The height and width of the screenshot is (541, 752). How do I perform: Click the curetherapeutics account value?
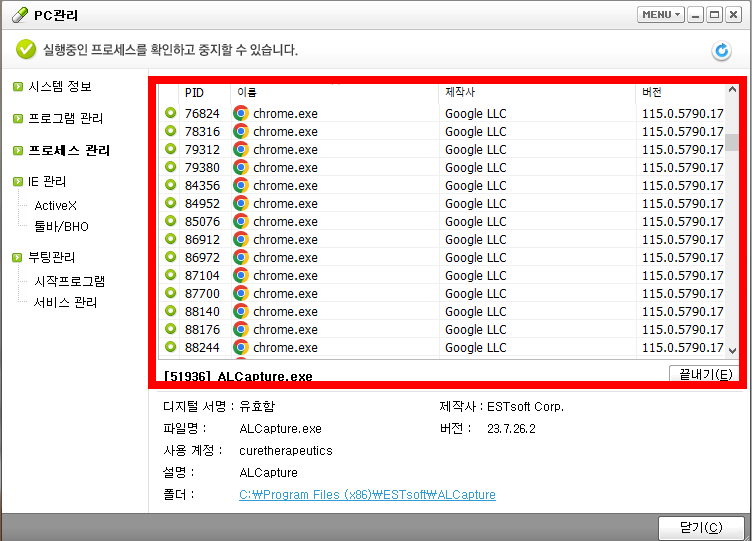(x=286, y=451)
